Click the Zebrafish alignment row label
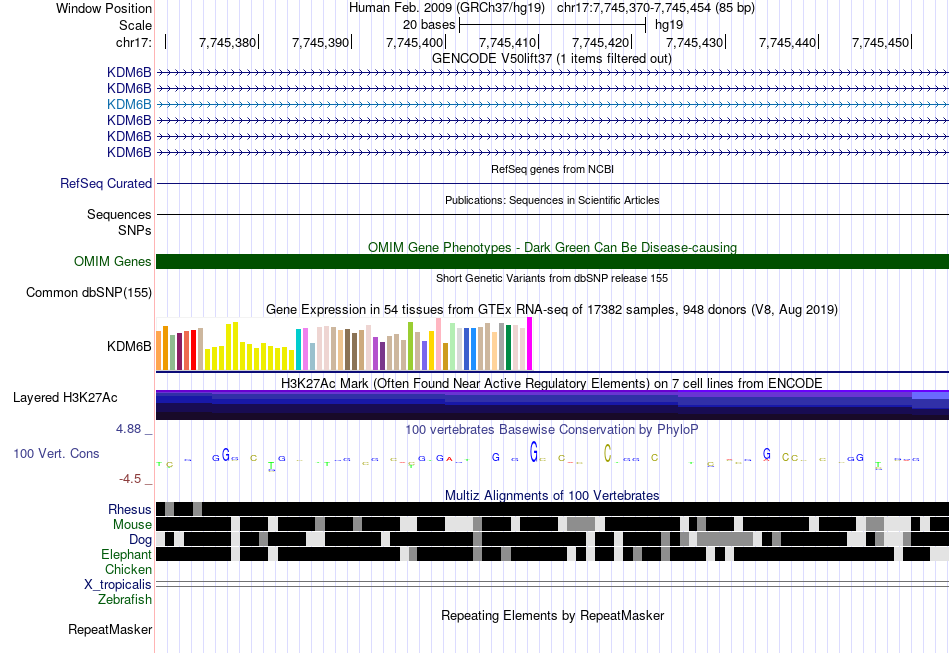The image size is (950, 653). pyautogui.click(x=125, y=599)
